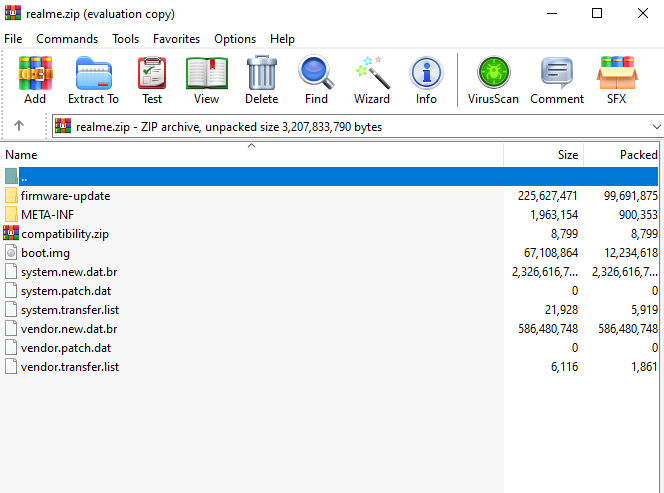Image resolution: width=664 pixels, height=493 pixels.
Task: Click the Find magnifier icon
Action: (x=316, y=72)
